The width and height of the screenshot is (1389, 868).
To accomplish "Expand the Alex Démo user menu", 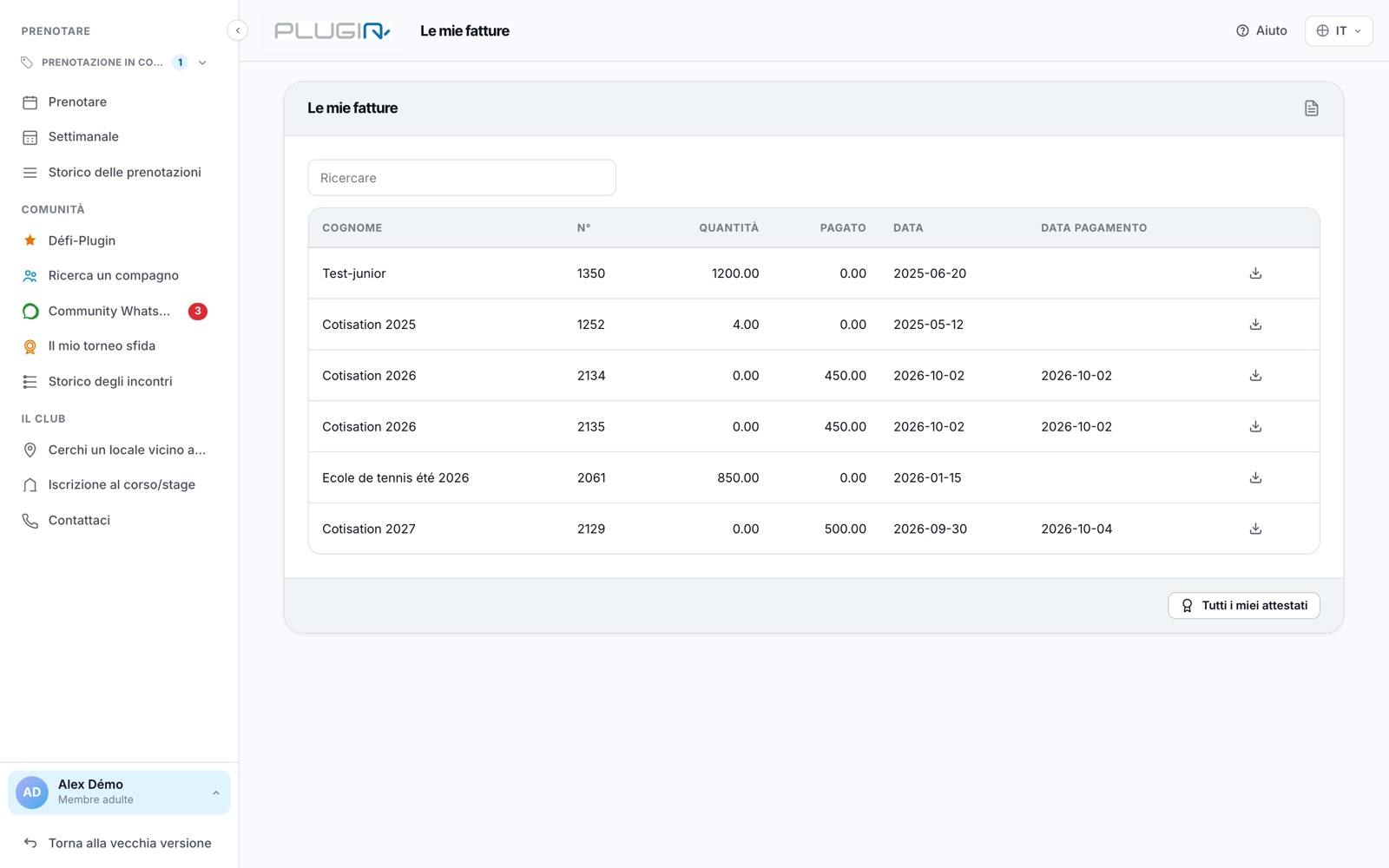I will pos(120,792).
